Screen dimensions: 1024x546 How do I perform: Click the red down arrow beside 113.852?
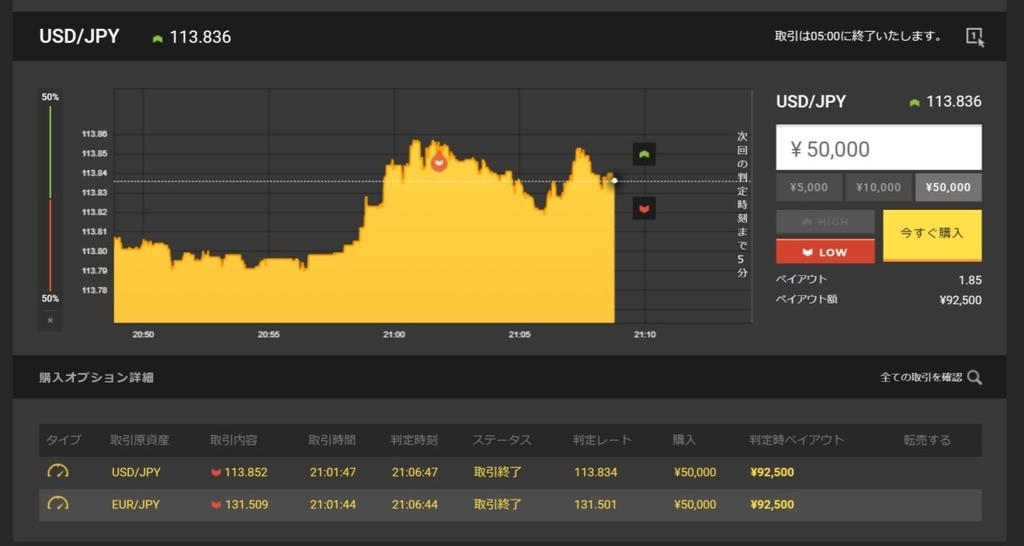click(216, 473)
